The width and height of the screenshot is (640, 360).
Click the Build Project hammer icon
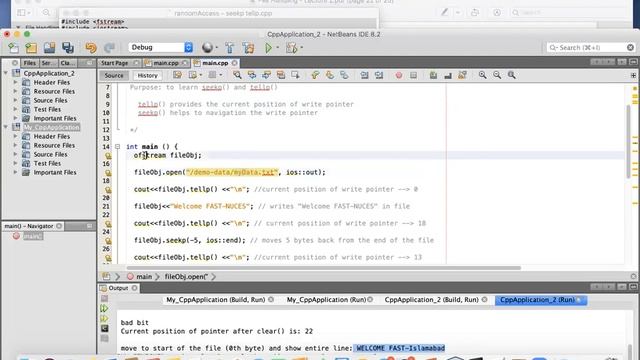point(229,48)
